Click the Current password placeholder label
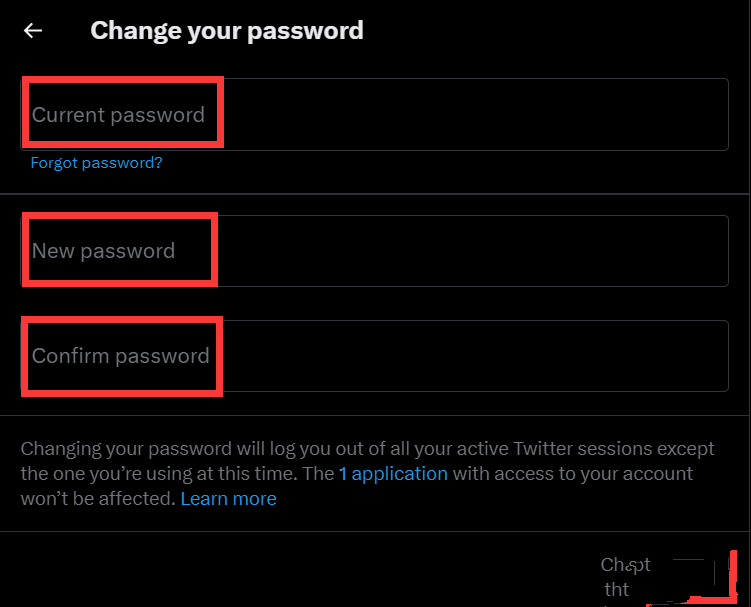This screenshot has height=607, width=751. (x=118, y=115)
